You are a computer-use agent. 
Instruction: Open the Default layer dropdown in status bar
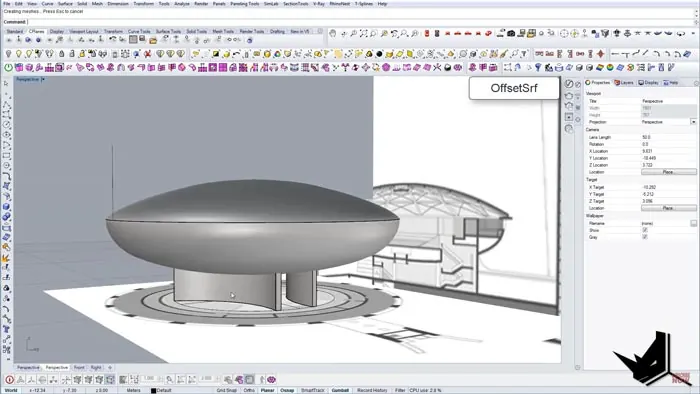(164, 390)
